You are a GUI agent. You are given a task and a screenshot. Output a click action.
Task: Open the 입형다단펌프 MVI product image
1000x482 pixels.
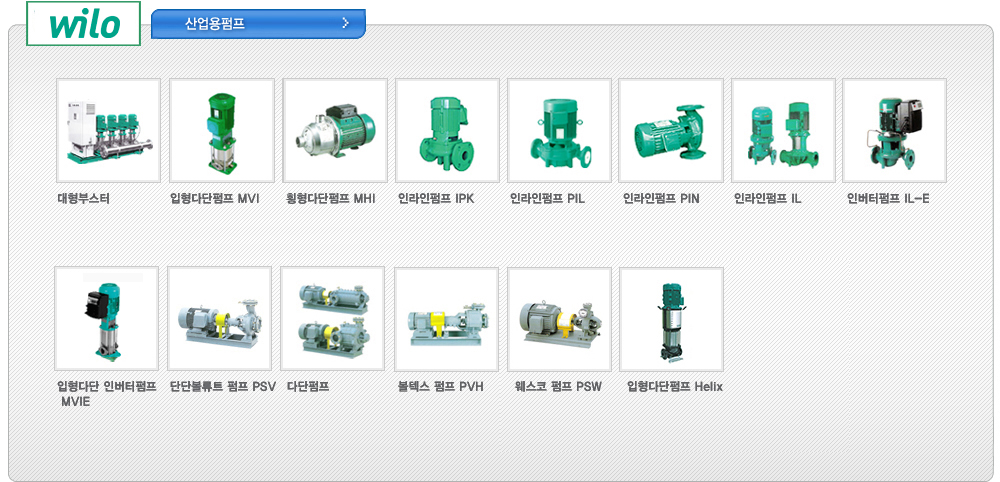(x=222, y=130)
